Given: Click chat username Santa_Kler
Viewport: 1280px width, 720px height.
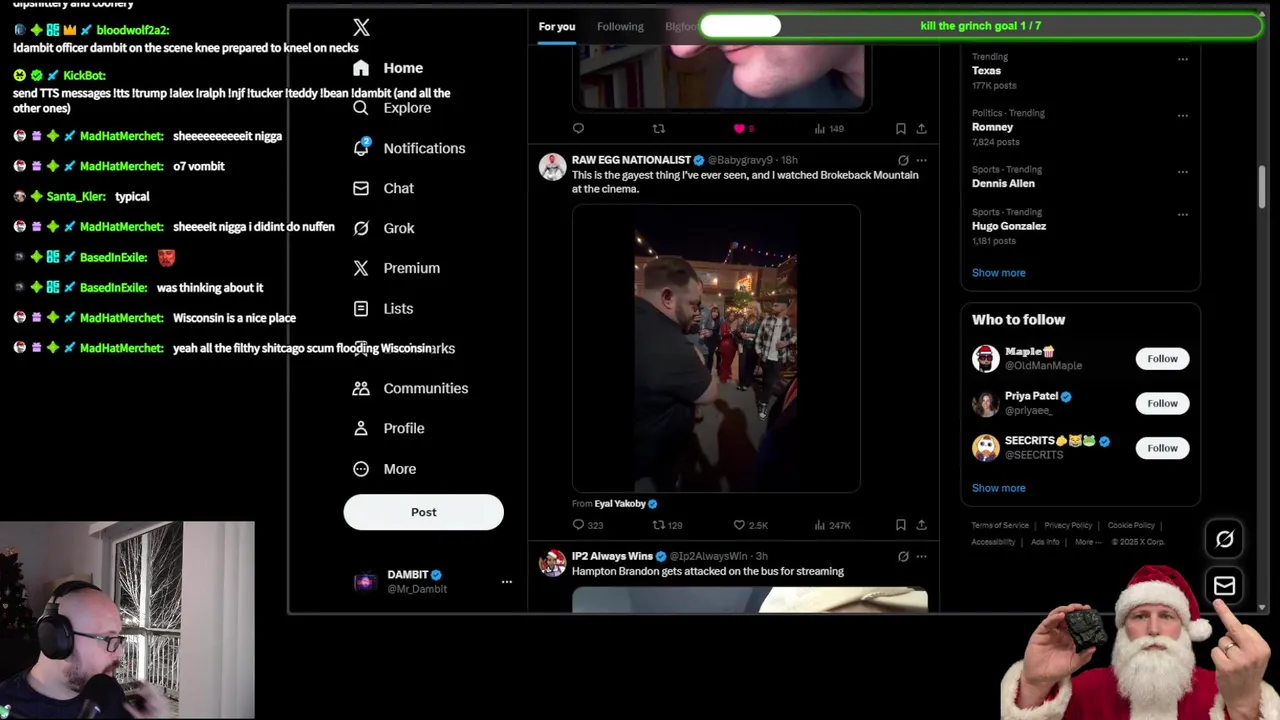Looking at the screenshot, I should [x=76, y=197].
